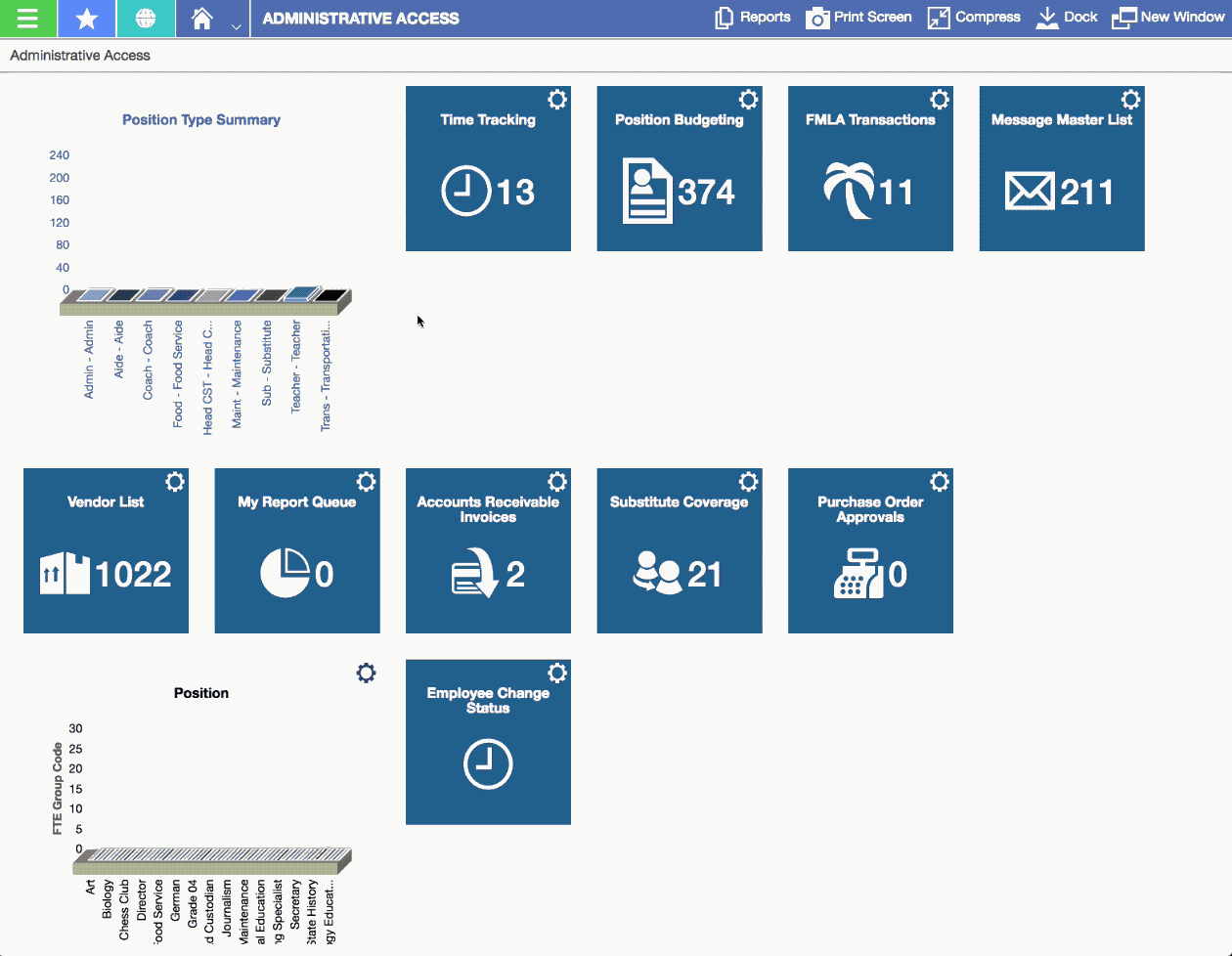This screenshot has width=1232, height=956.
Task: Click the Print Screen button
Action: click(858, 18)
